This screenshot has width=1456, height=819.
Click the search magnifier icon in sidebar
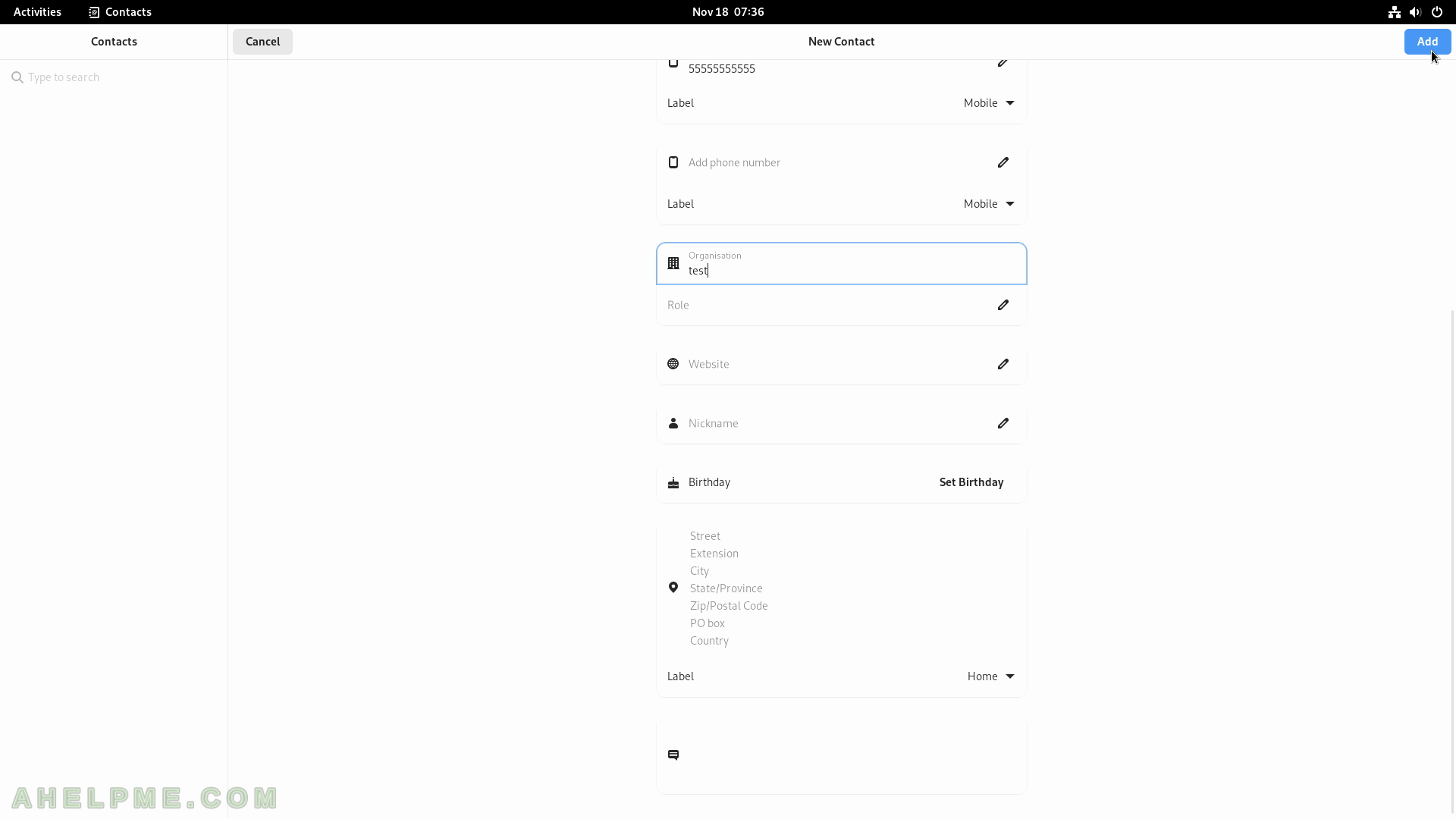click(17, 77)
